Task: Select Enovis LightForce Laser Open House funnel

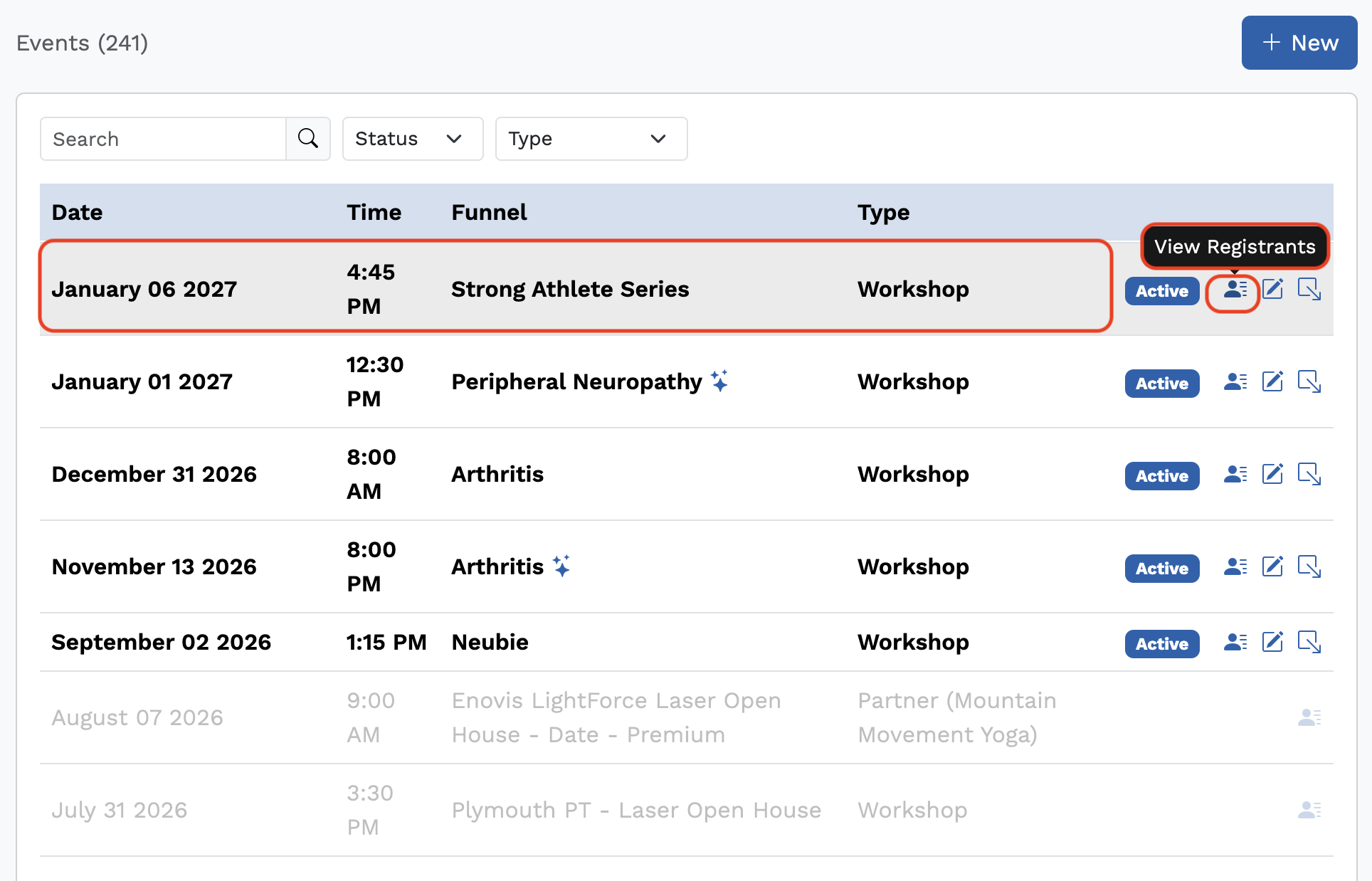Action: [616, 717]
